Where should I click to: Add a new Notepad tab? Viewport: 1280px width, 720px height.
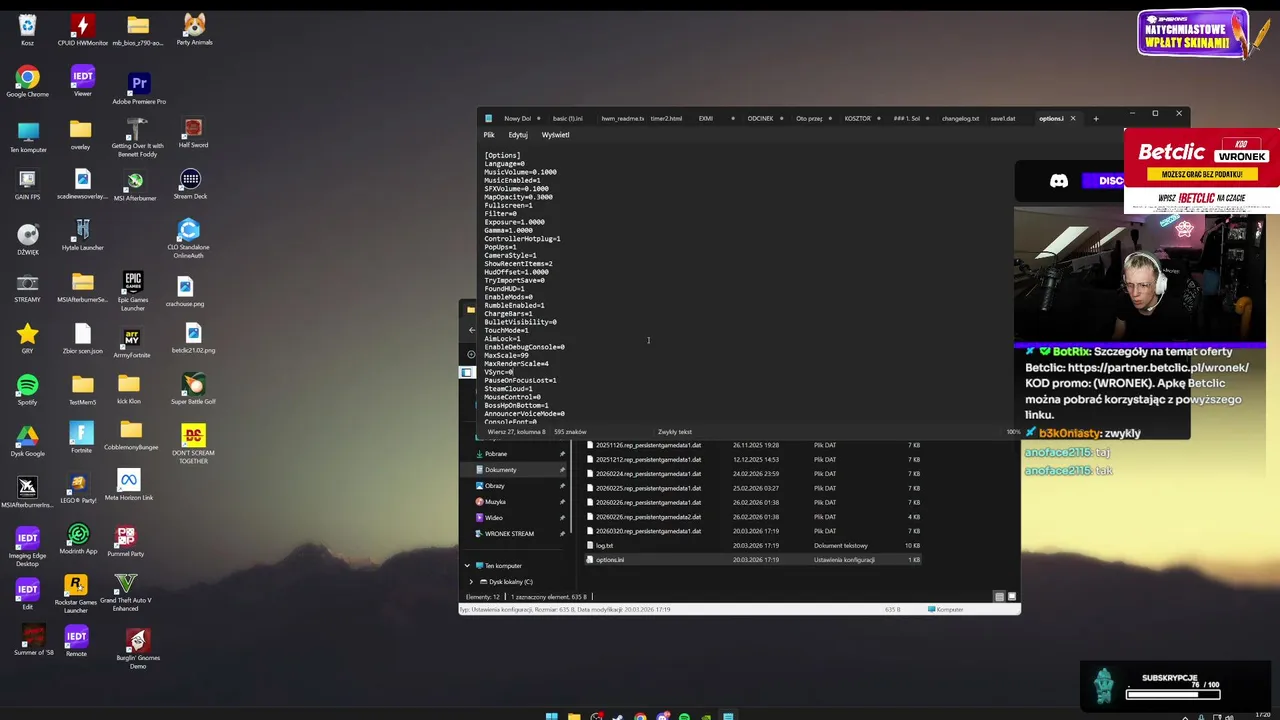pos(1095,118)
